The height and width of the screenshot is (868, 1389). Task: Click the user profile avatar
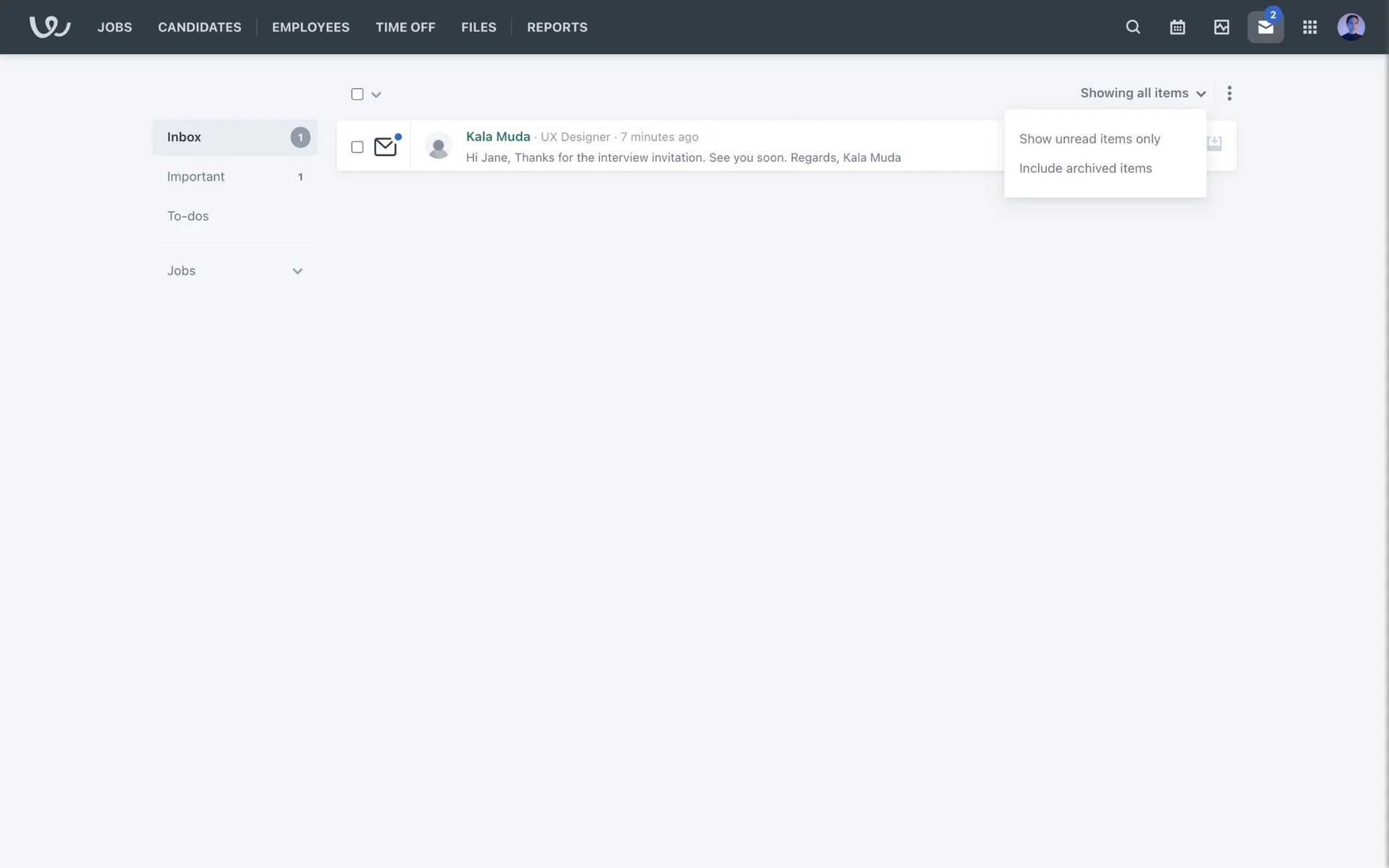point(1351,27)
